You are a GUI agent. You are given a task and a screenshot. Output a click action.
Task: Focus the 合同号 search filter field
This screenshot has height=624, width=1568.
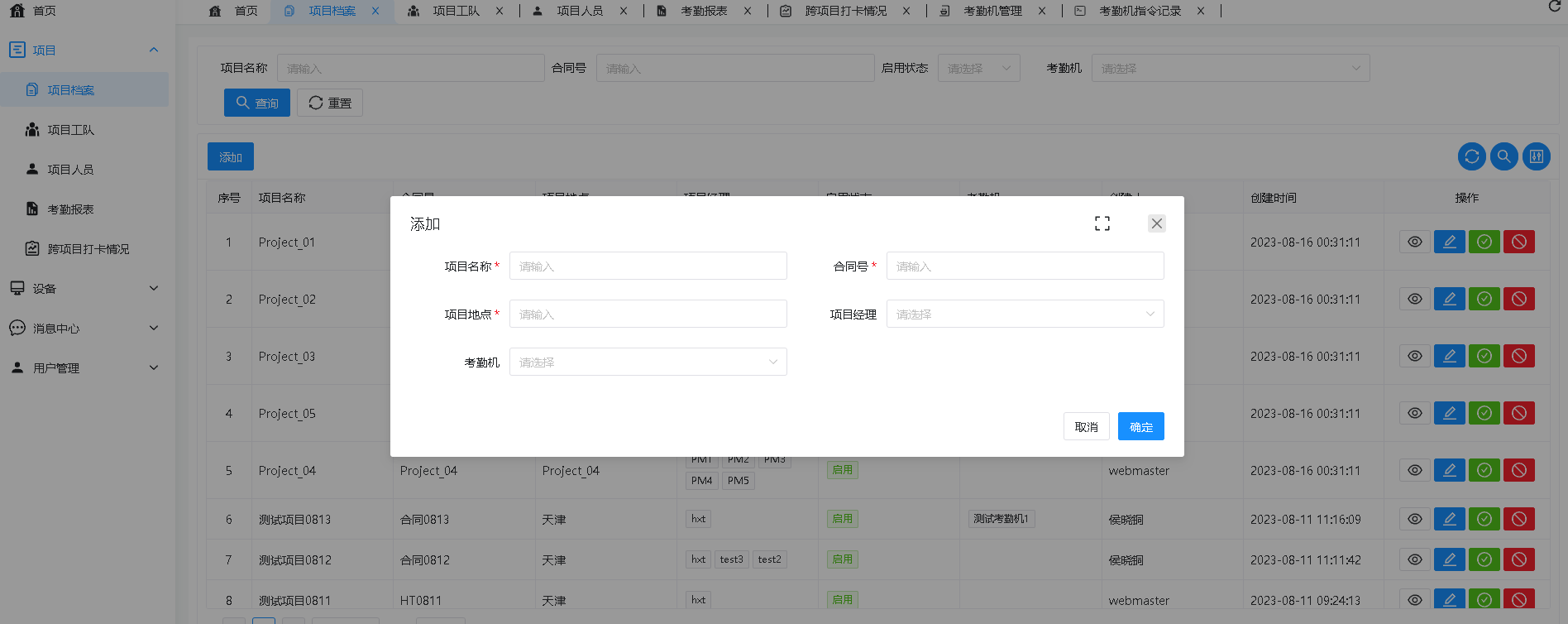(735, 68)
